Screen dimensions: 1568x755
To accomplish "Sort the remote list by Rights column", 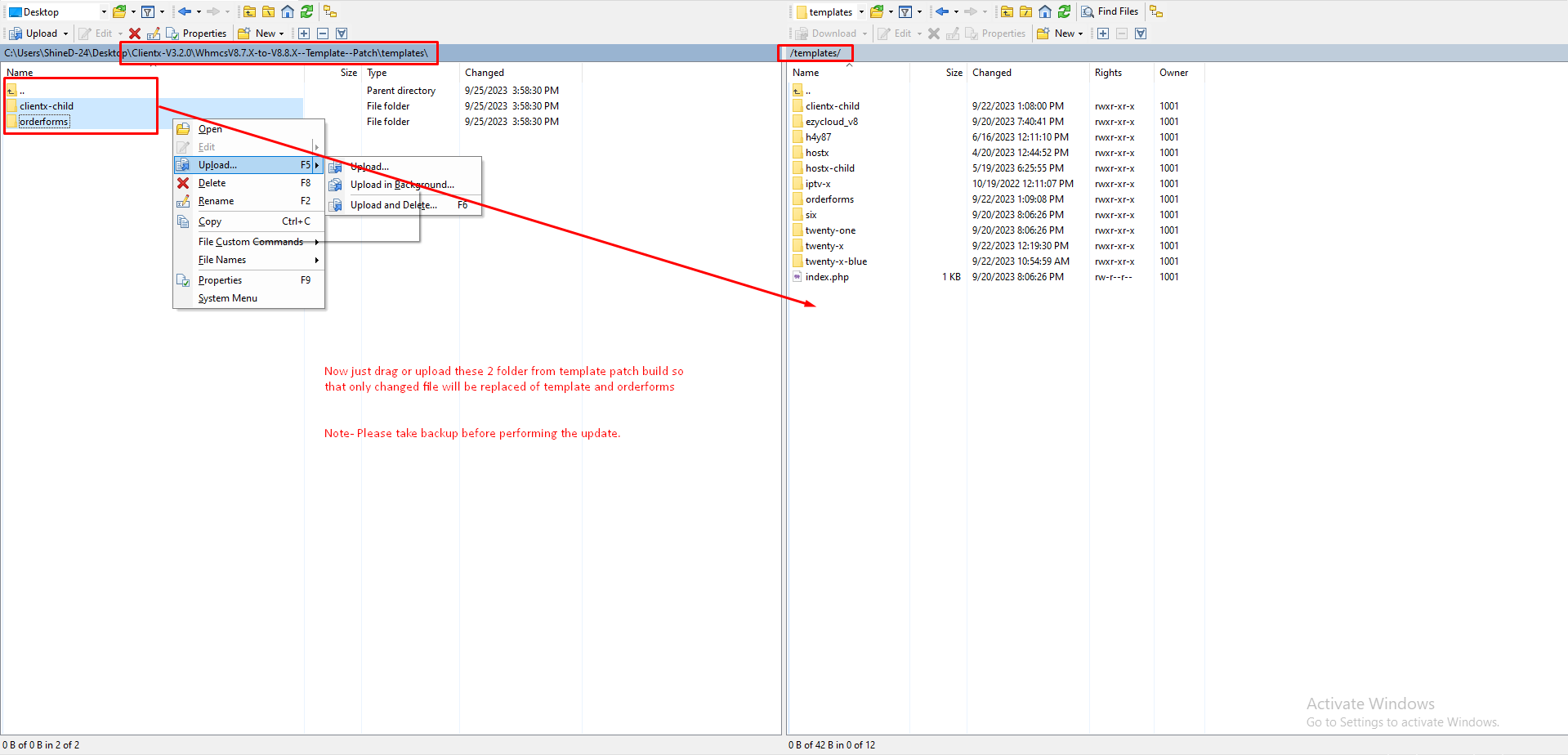I will [1108, 73].
